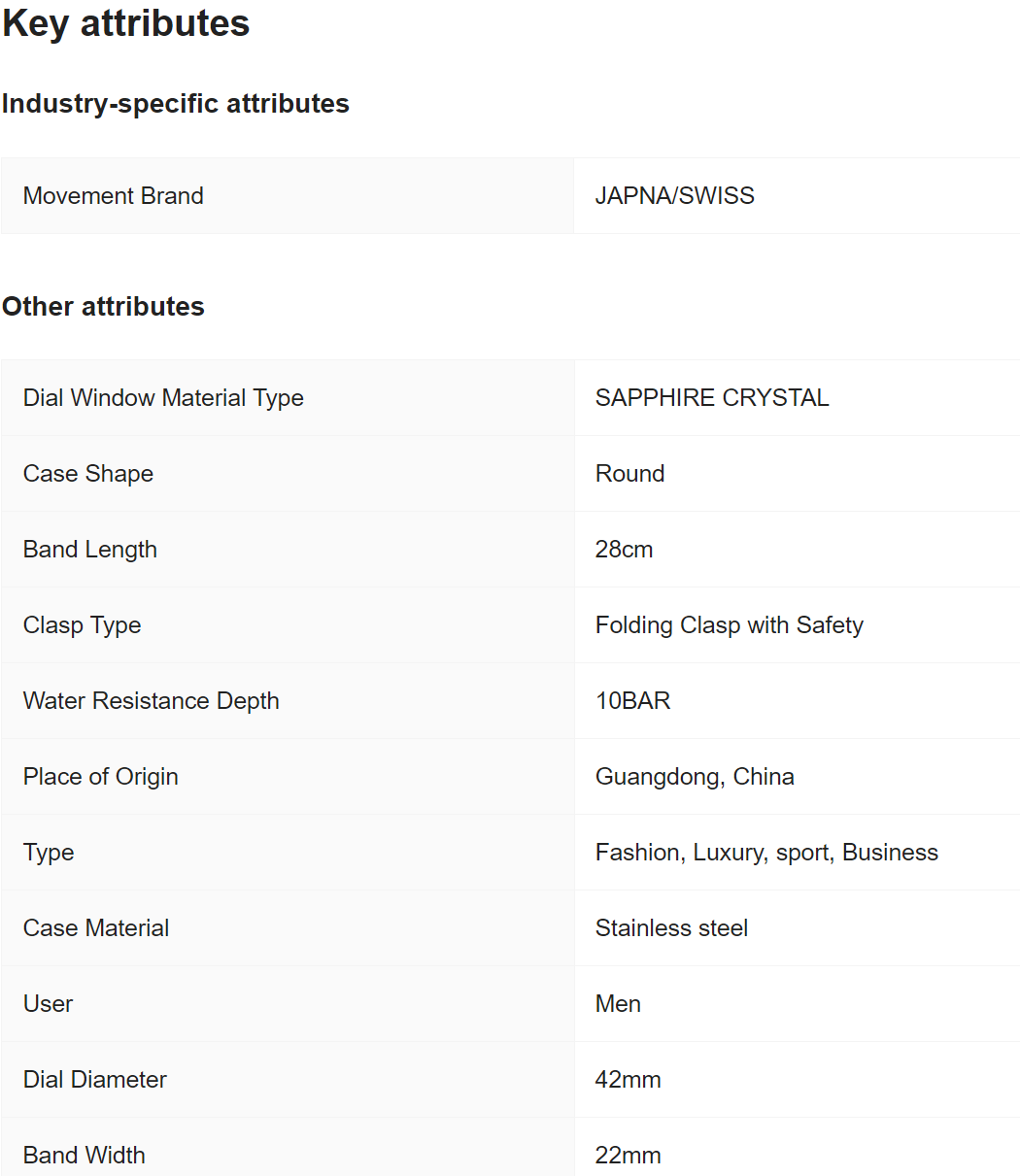Click the 28cm band length value

pos(624,550)
